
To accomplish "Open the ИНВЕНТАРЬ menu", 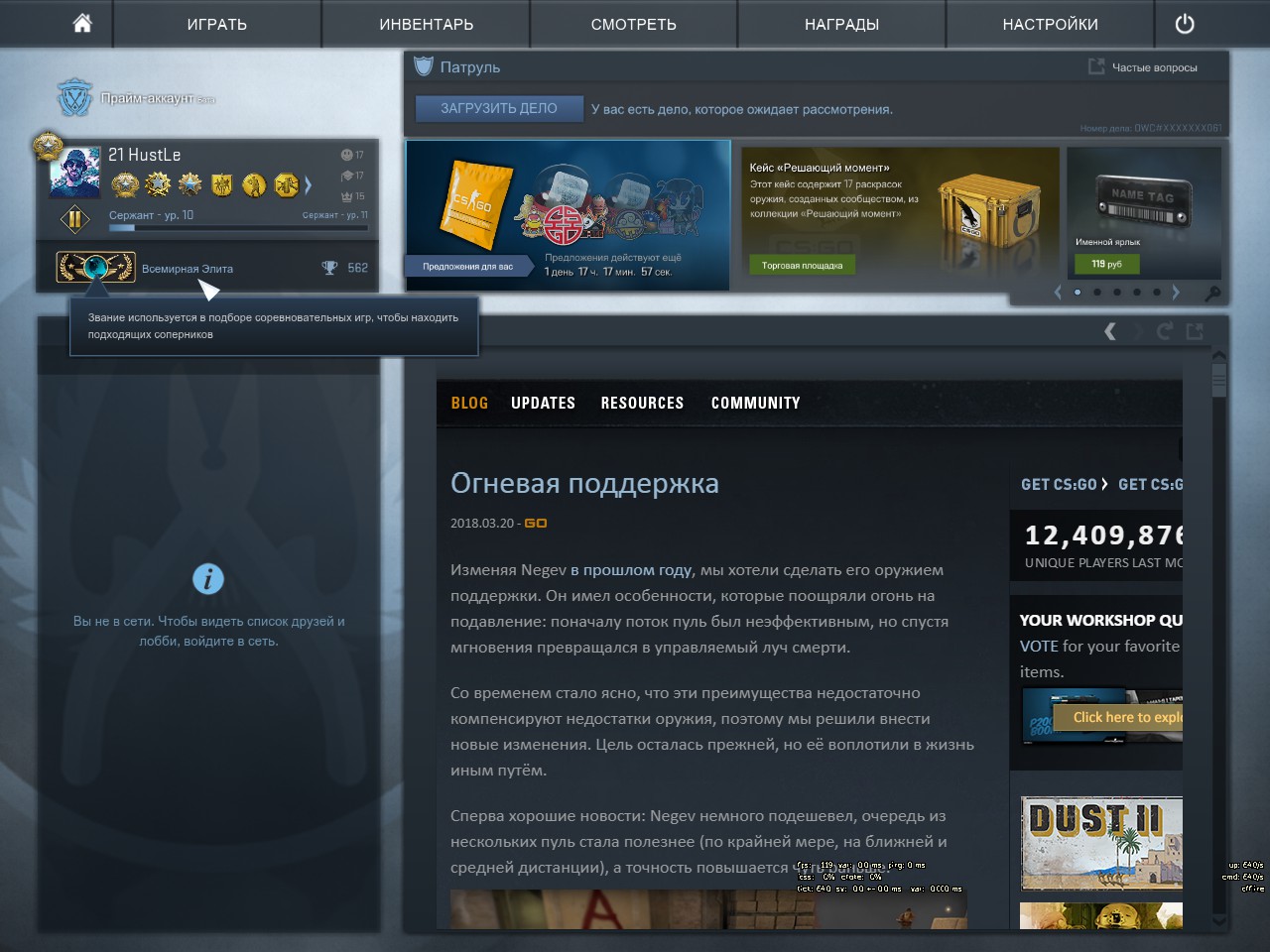I will [x=427, y=24].
